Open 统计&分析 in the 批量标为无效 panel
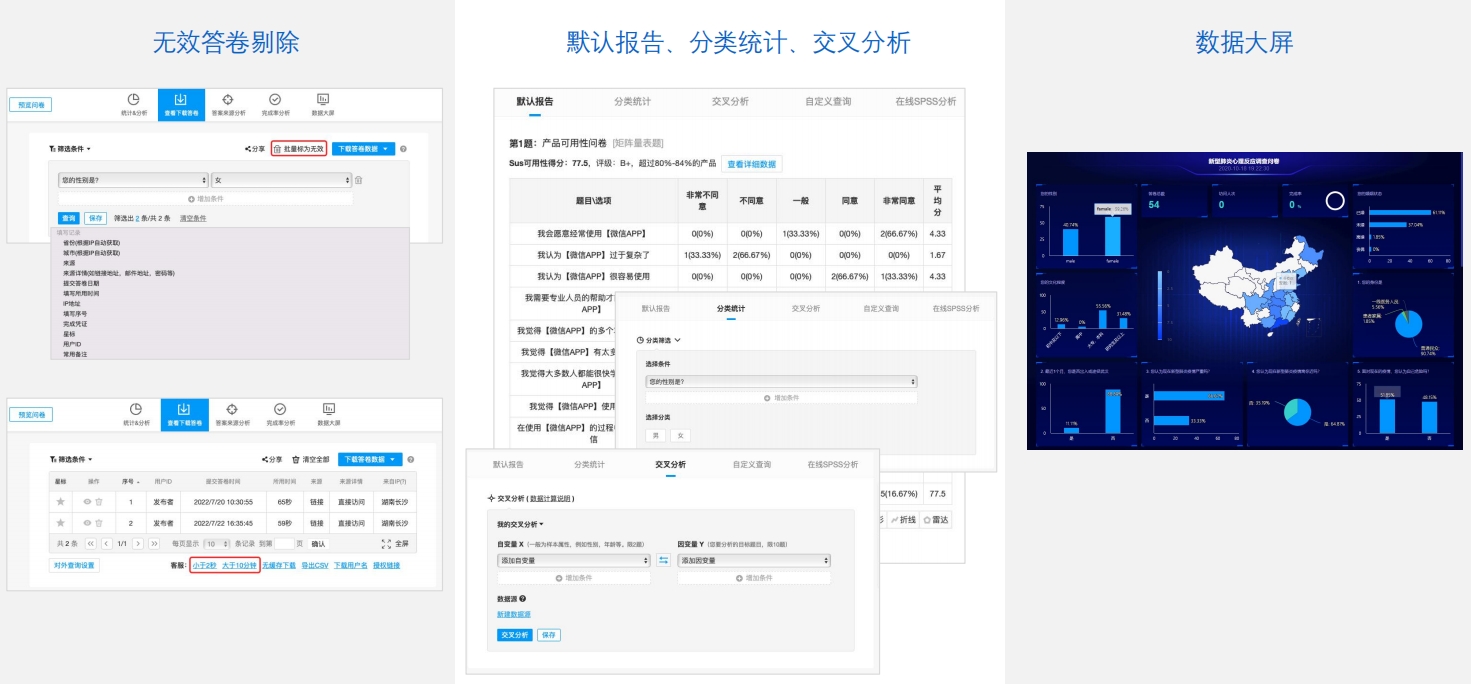Screen dimensions: 1471x684 [133, 104]
